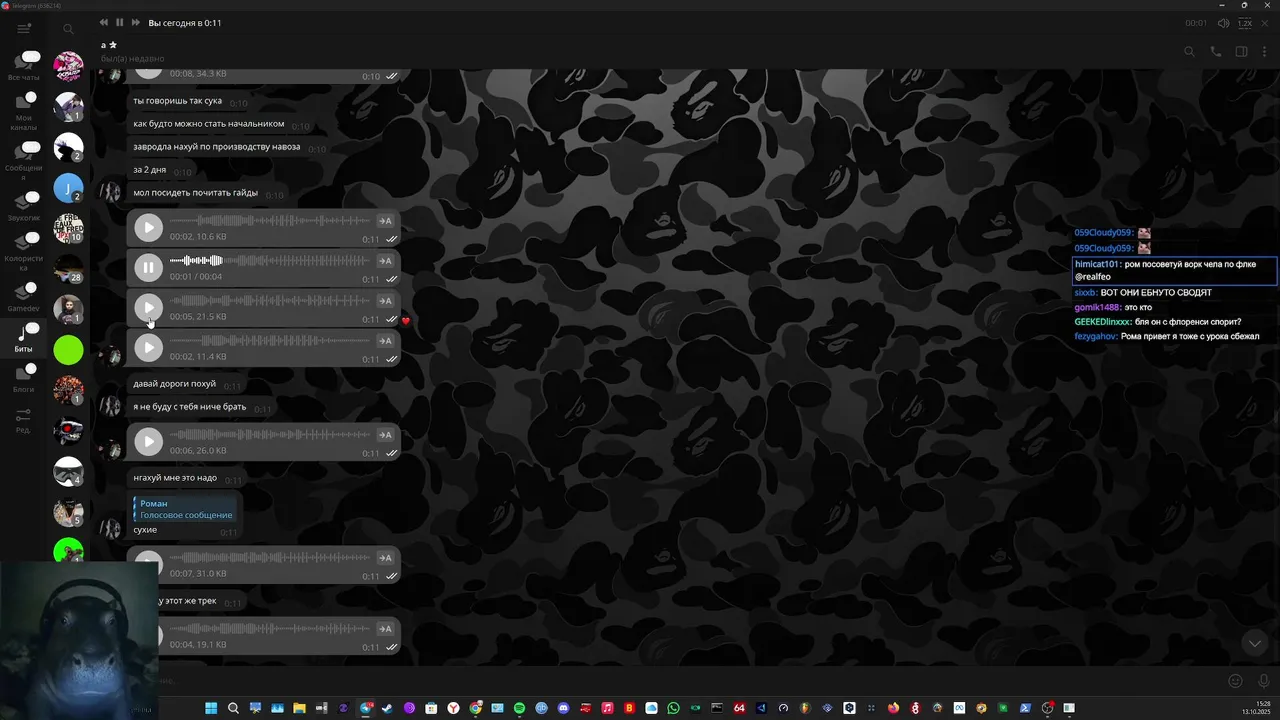Transcribe the 10.6 KB voice message
The width and height of the screenshot is (1280, 720).
(385, 221)
